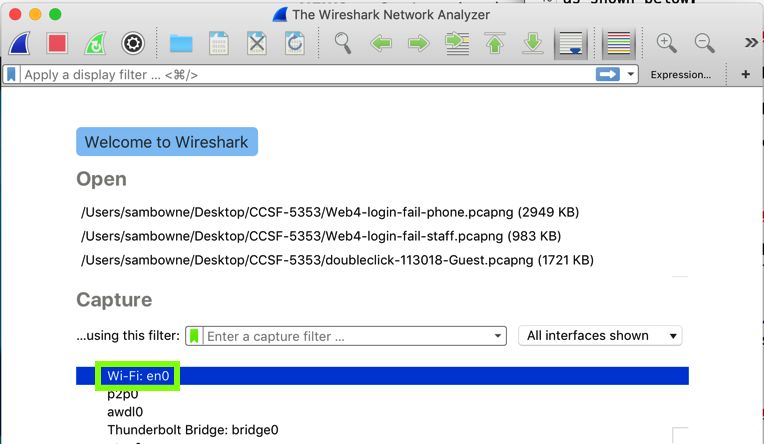This screenshot has width=764, height=444.
Task: Click the display filter input field
Action: (300, 75)
